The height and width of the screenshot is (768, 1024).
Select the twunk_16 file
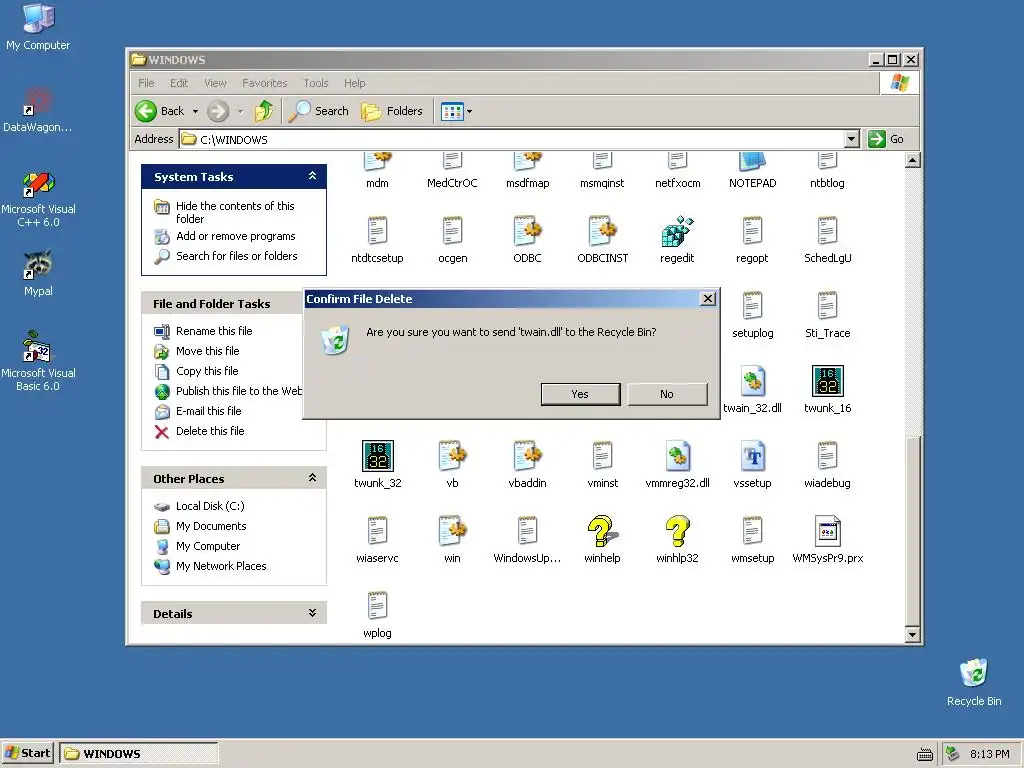click(827, 381)
